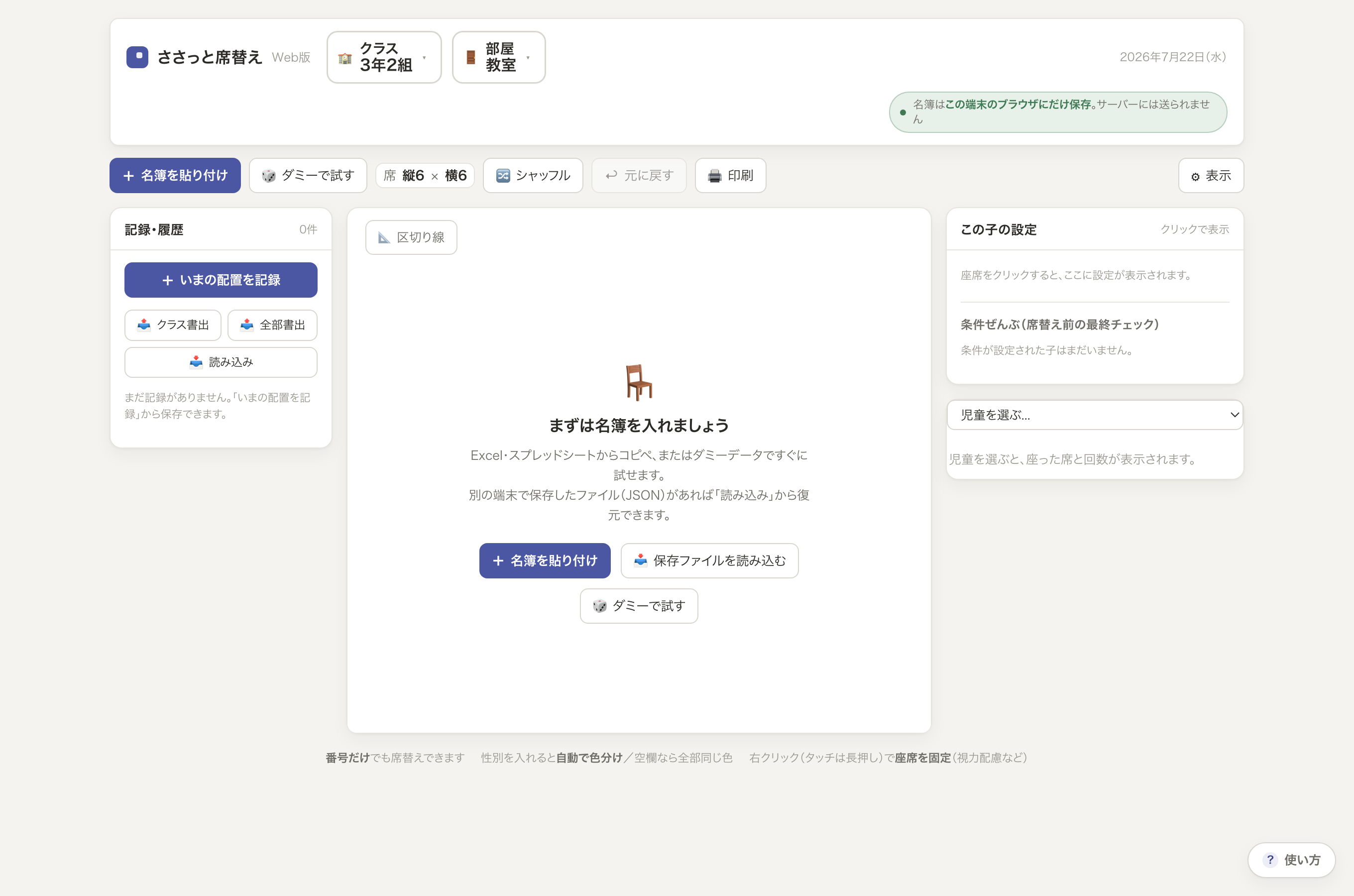Viewport: 1354px width, 896px height.
Task: Open the クラス 3年2組 dropdown
Action: pos(384,57)
